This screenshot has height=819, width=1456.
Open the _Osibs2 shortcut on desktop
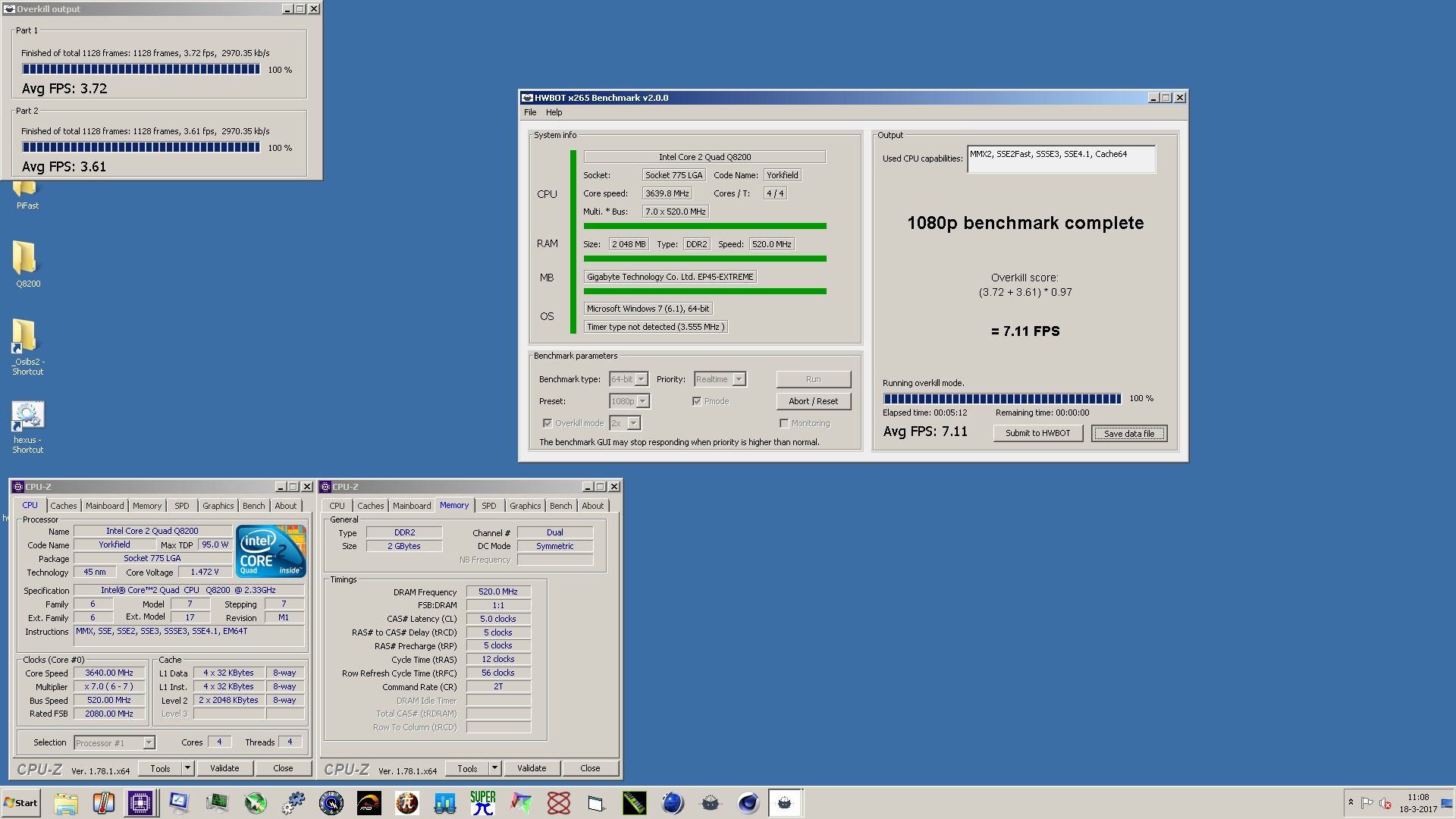point(27,347)
